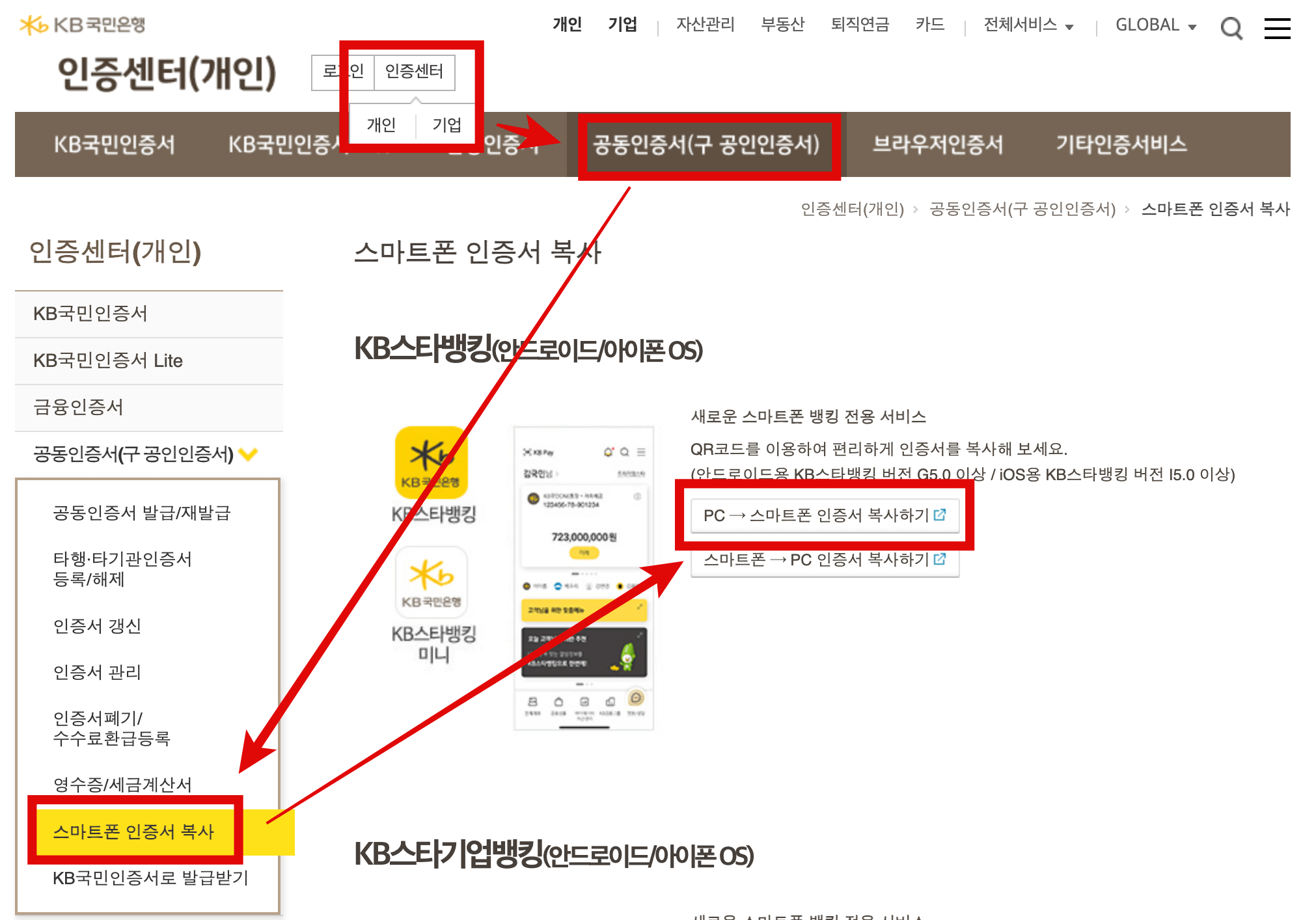Viewport: 1316px width, 920px height.
Task: Click 공동인증서(구 공인인증서) breadcrumb link
Action: tap(1022, 209)
